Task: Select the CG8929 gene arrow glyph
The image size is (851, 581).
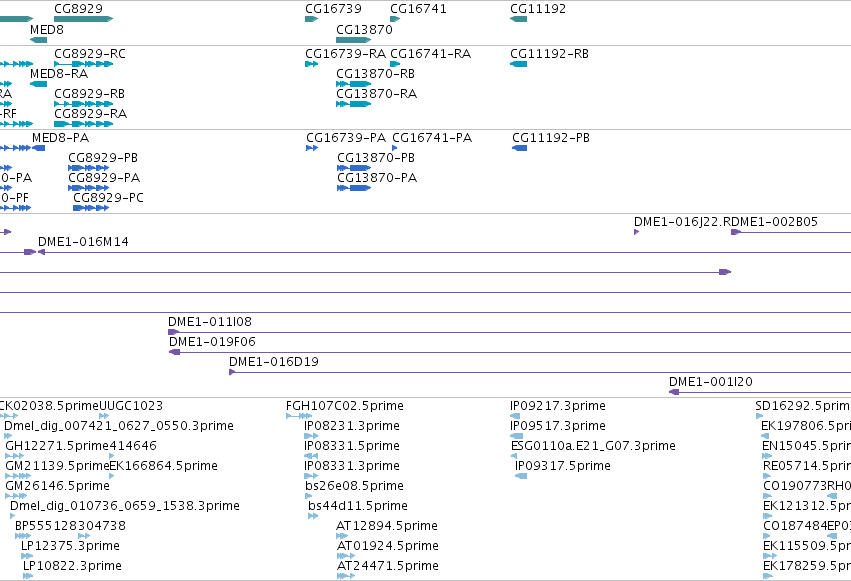Action: 84,19
